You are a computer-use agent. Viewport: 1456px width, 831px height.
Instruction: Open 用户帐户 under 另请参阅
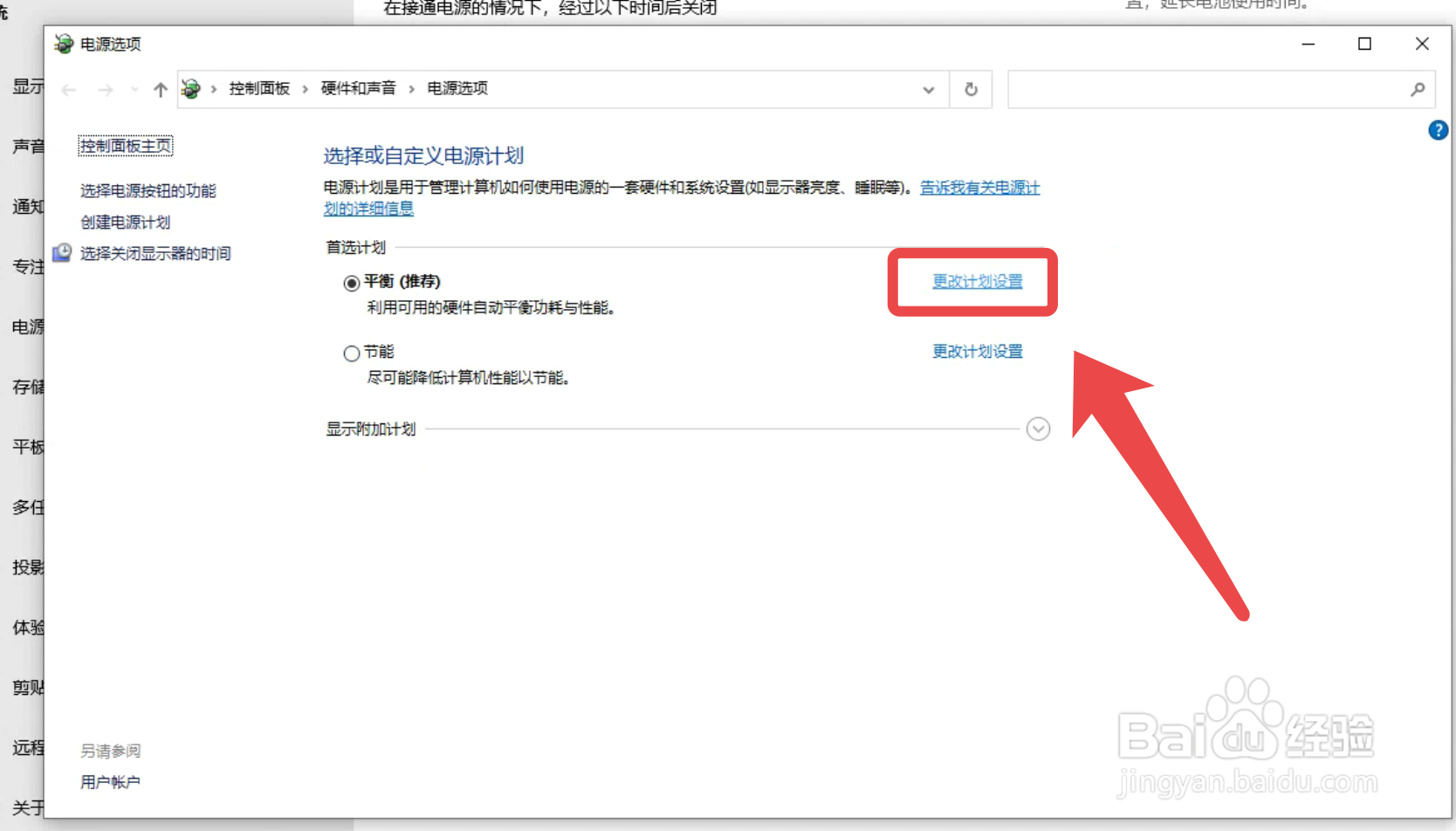click(109, 781)
